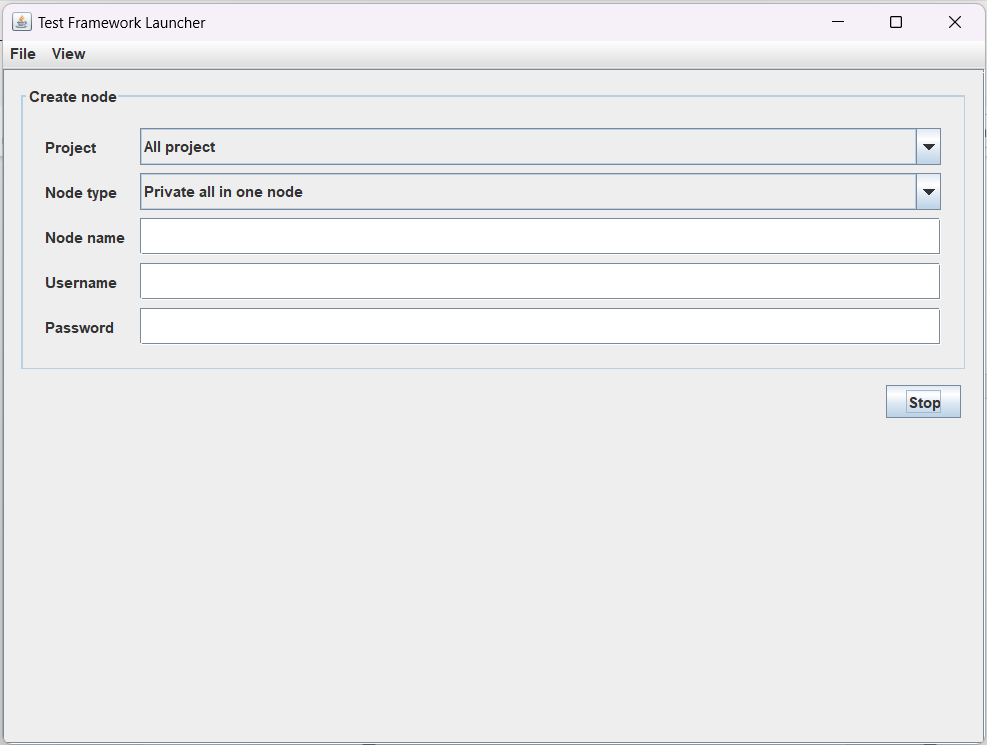Click the Project label

[x=70, y=148]
